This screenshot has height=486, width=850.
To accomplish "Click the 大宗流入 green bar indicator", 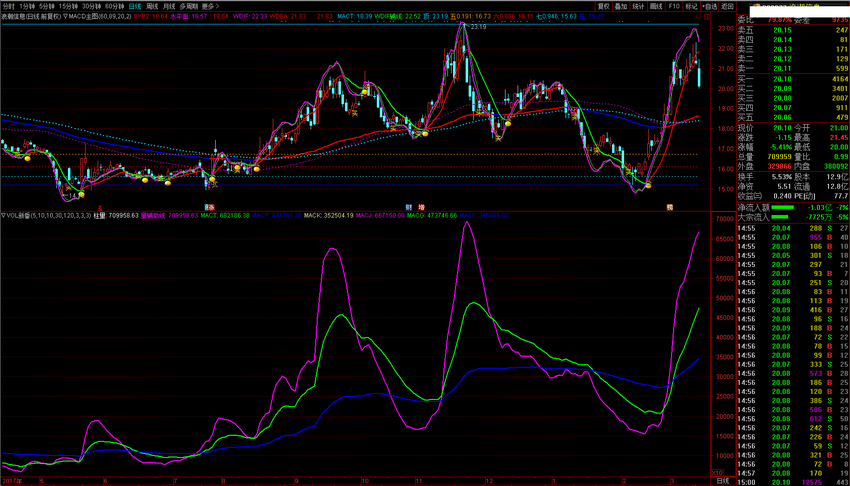I will [x=780, y=217].
